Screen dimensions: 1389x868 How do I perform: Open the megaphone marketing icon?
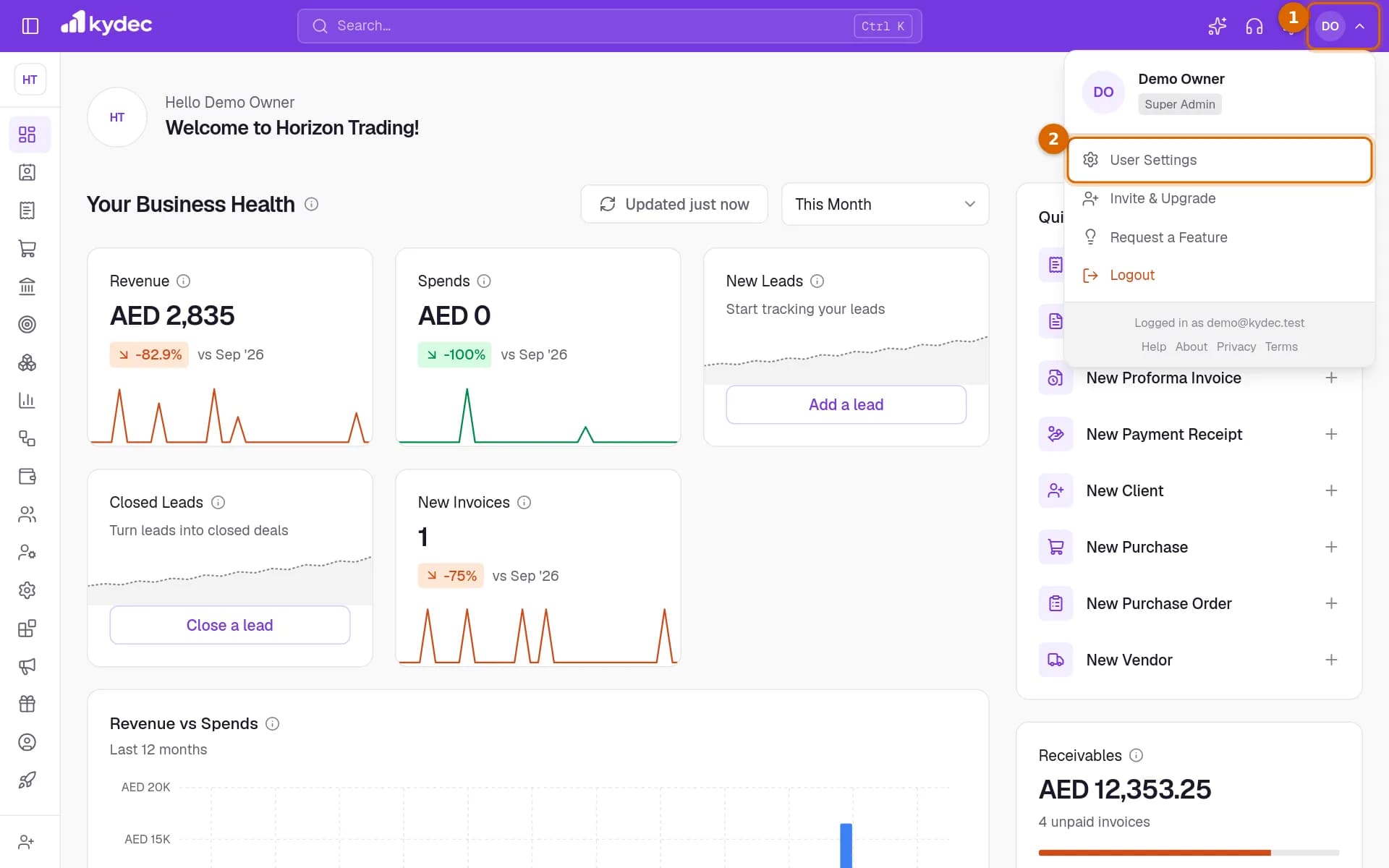coord(27,665)
